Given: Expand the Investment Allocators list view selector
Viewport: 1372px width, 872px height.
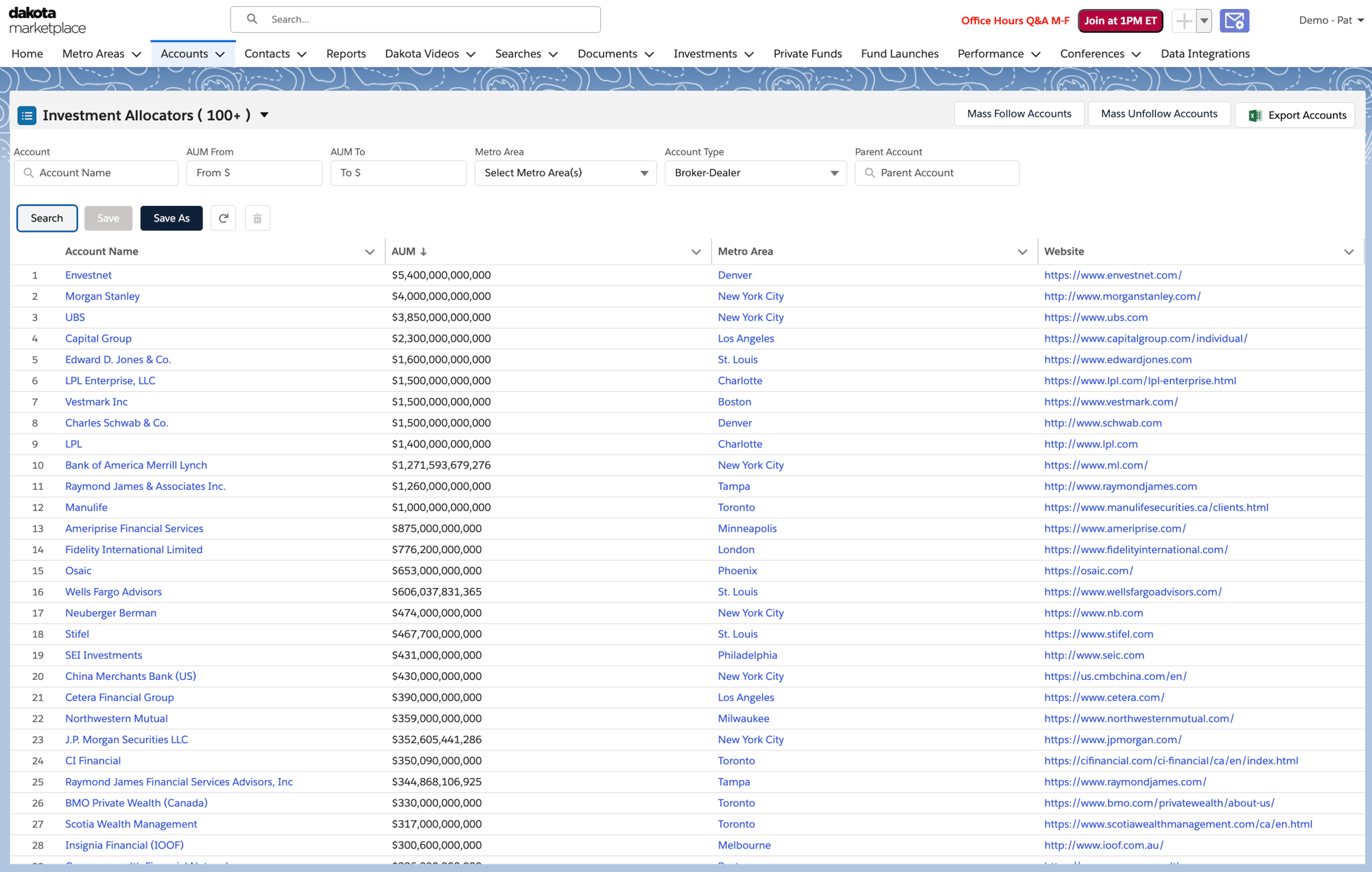Looking at the screenshot, I should coord(265,115).
